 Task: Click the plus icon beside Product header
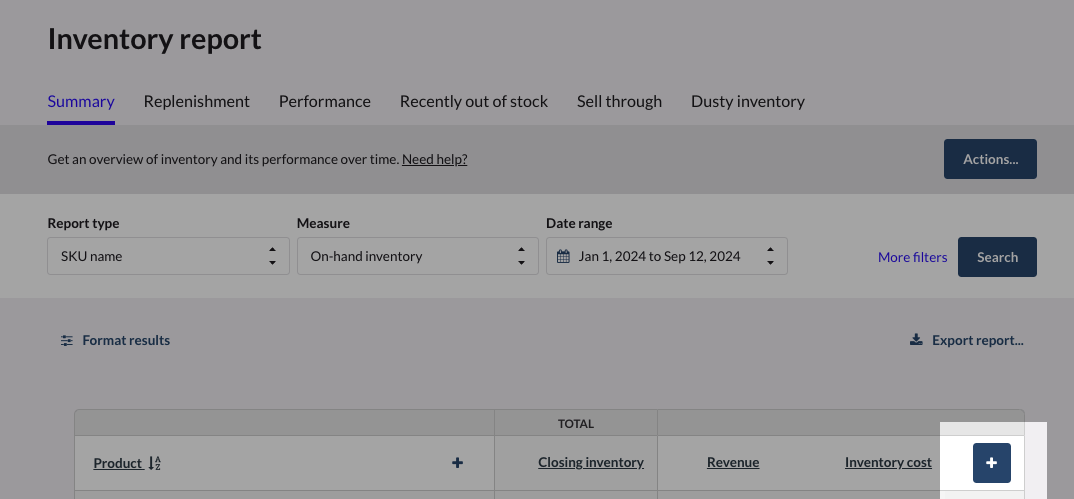point(457,463)
